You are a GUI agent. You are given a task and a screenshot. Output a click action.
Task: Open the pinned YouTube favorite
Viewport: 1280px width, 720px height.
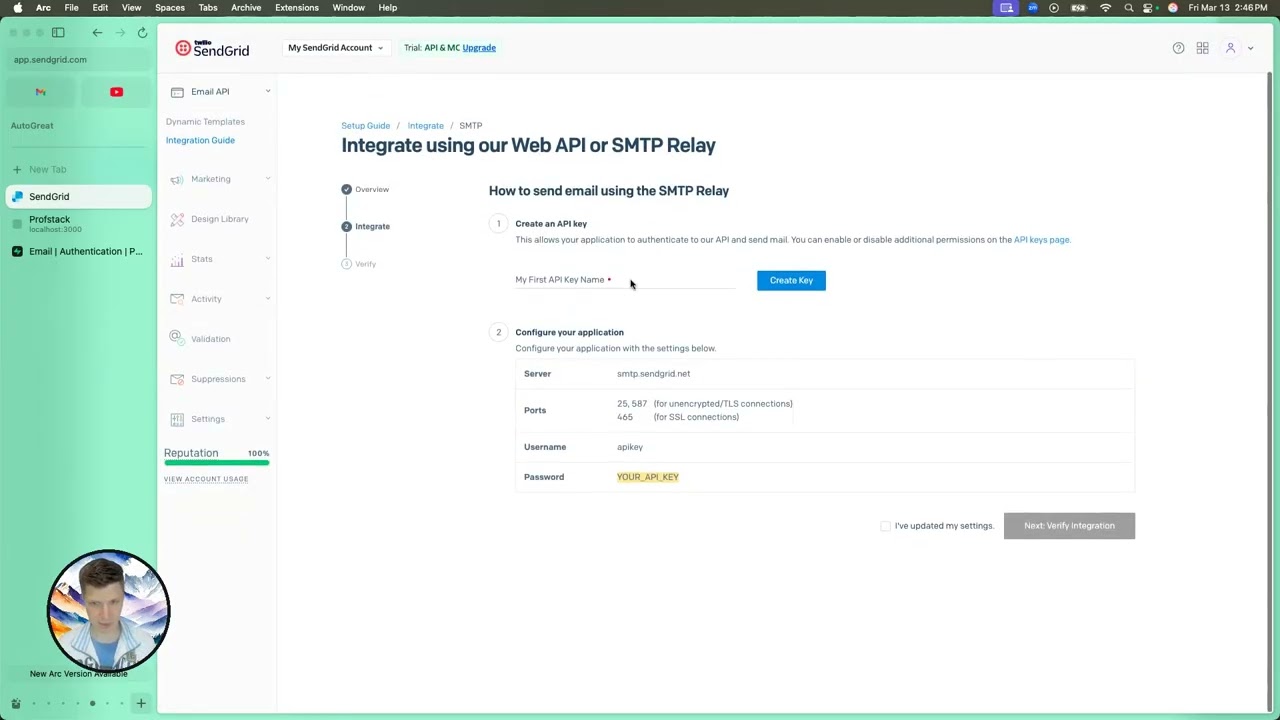[x=116, y=92]
